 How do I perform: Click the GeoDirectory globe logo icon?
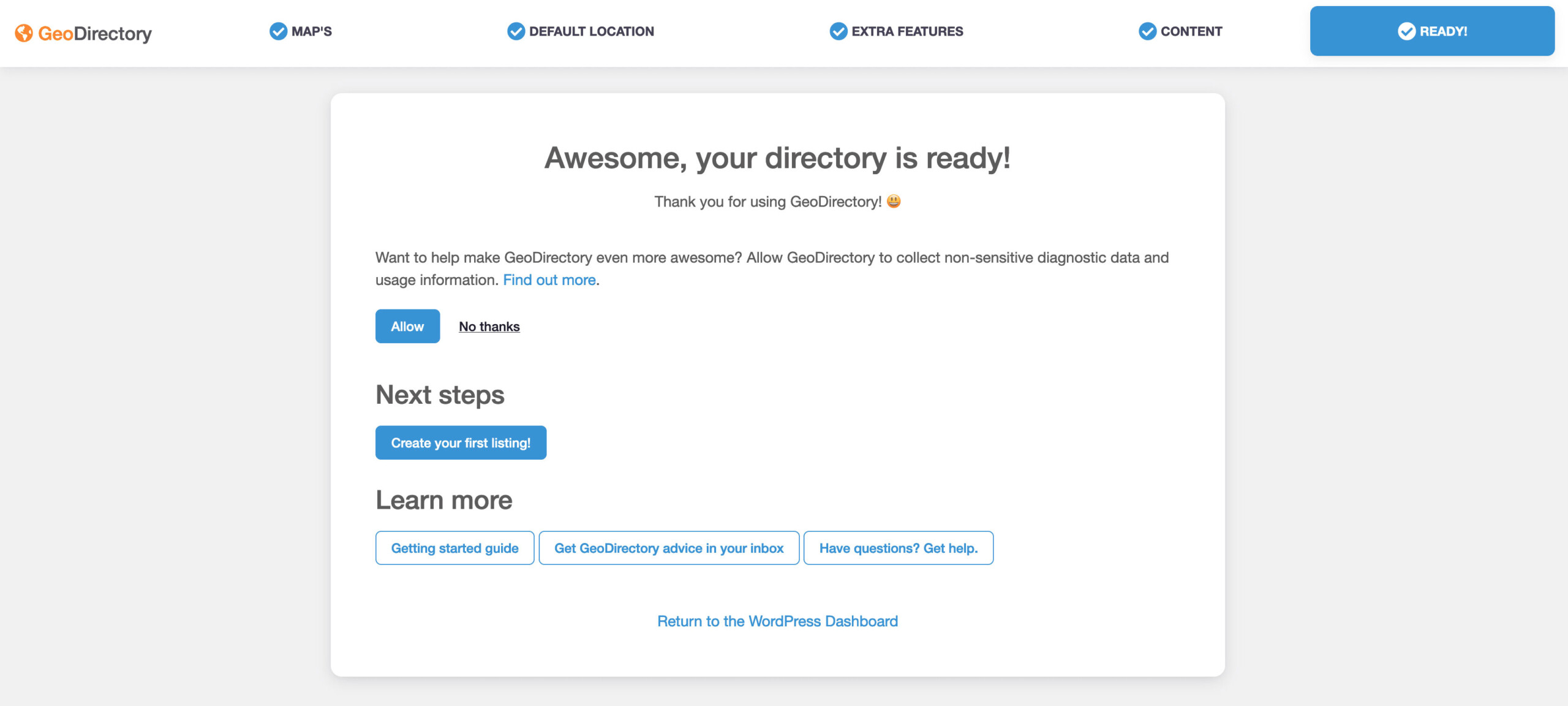click(x=24, y=32)
